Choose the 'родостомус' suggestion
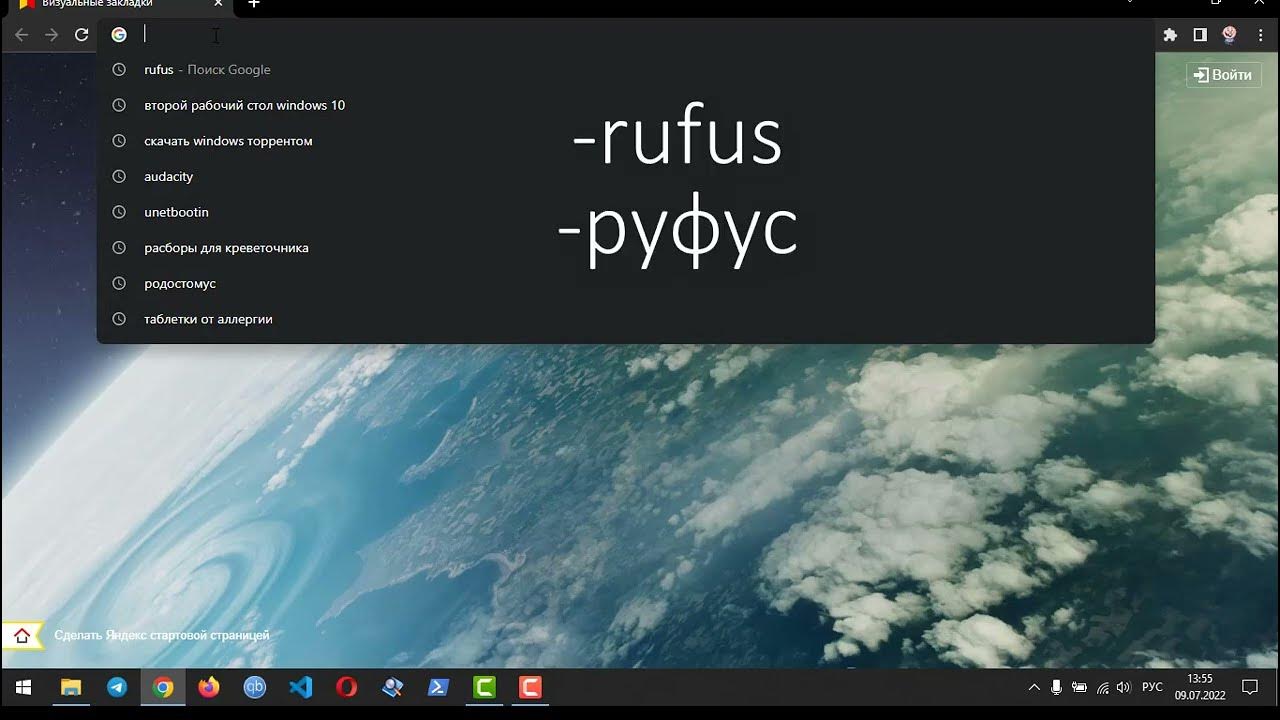Viewport: 1280px width, 720px height. point(625,284)
